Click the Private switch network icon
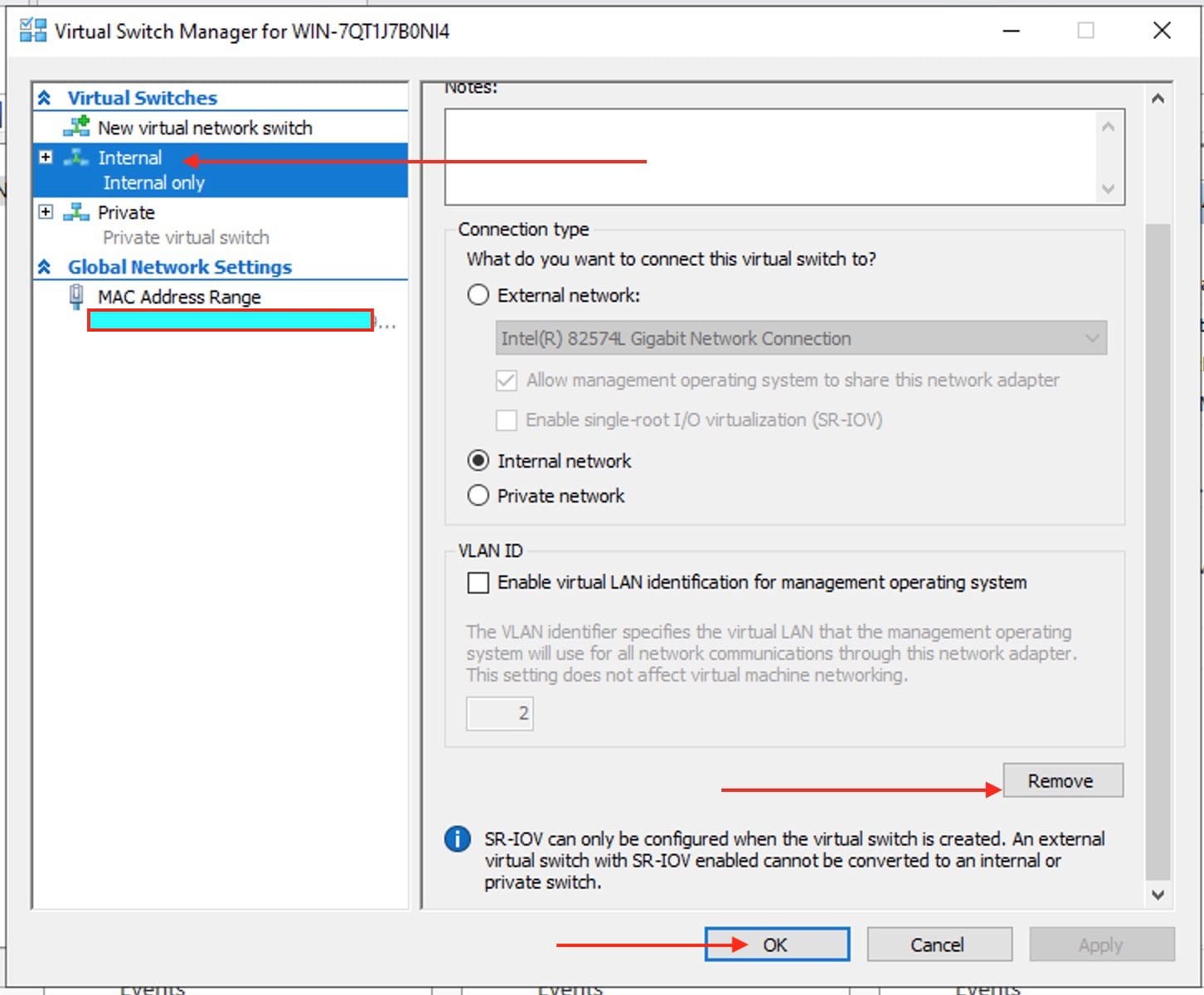Image resolution: width=1204 pixels, height=995 pixels. pyautogui.click(x=76, y=212)
